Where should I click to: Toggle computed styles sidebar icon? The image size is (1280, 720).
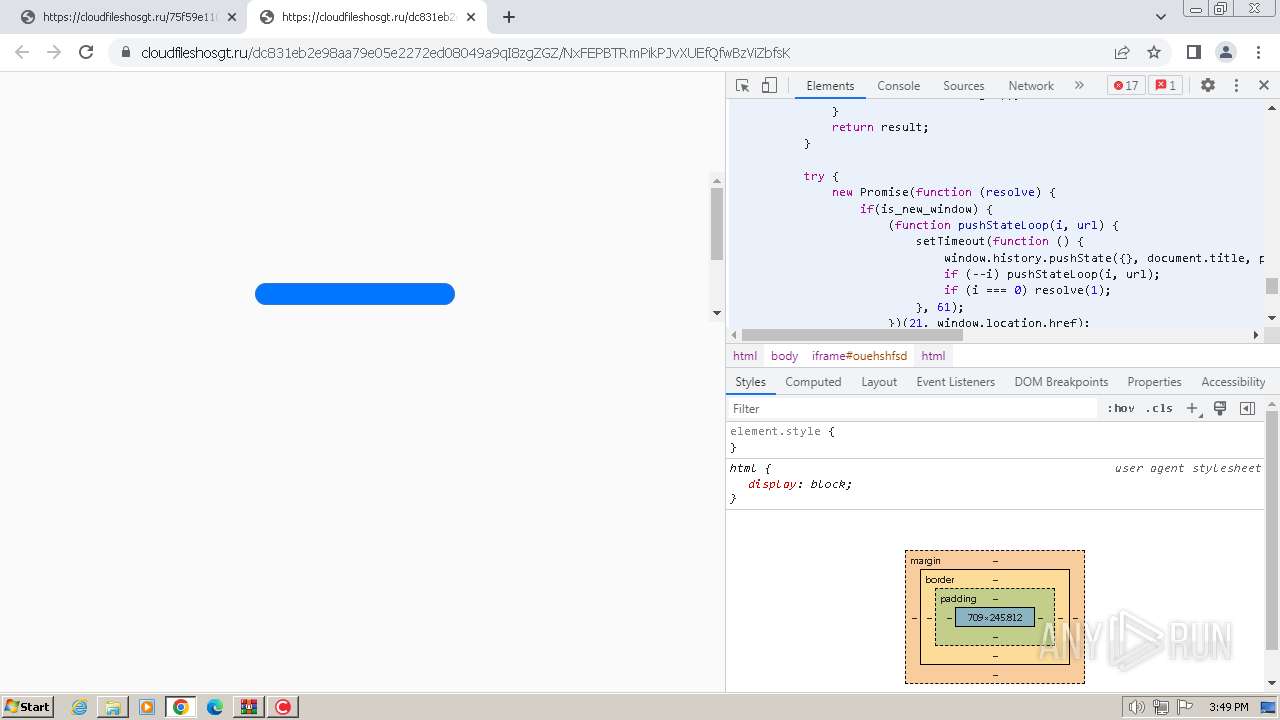pyautogui.click(x=1247, y=408)
